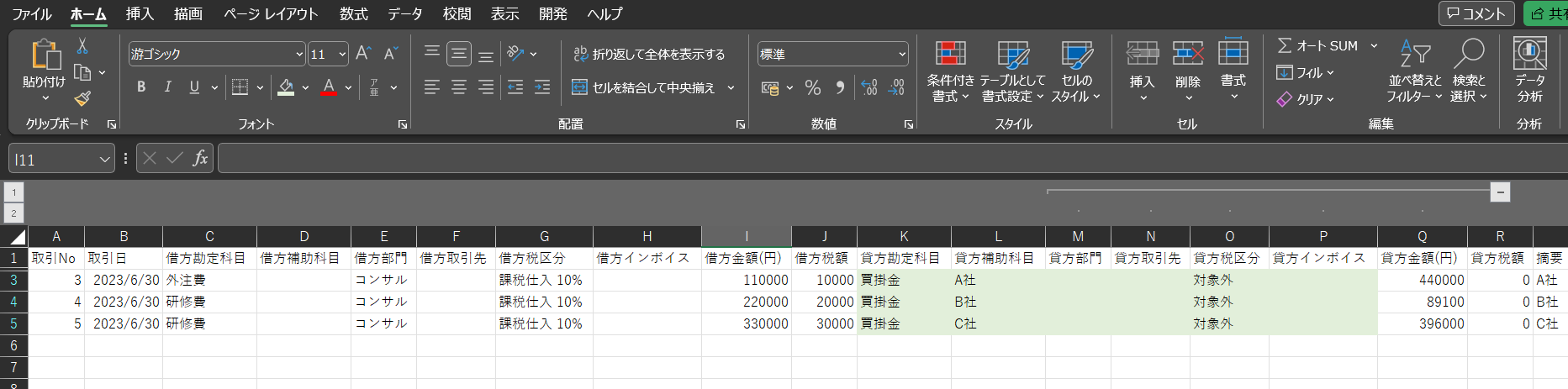Viewport: 1568px width, 389px height.
Task: Click the fx insert function icon
Action: click(200, 158)
